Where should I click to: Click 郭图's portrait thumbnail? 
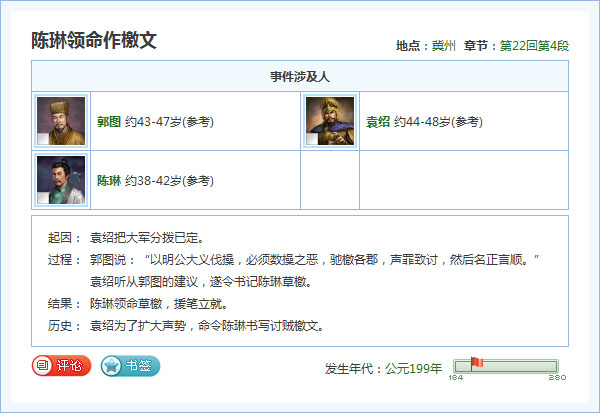[x=61, y=121]
